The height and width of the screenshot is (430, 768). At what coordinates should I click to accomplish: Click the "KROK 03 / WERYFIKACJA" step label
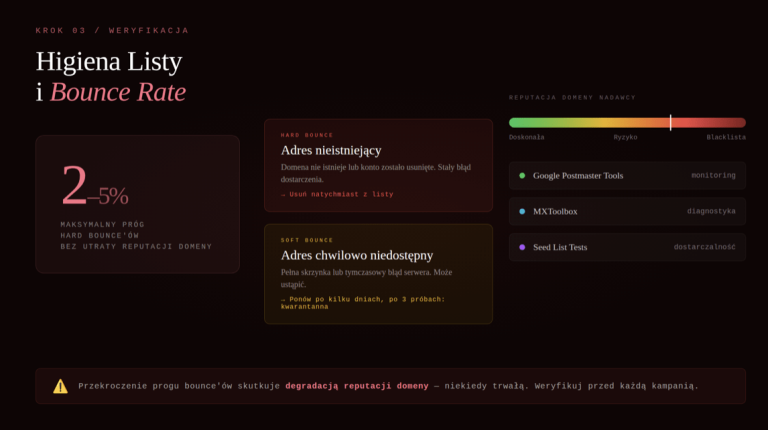point(112,31)
